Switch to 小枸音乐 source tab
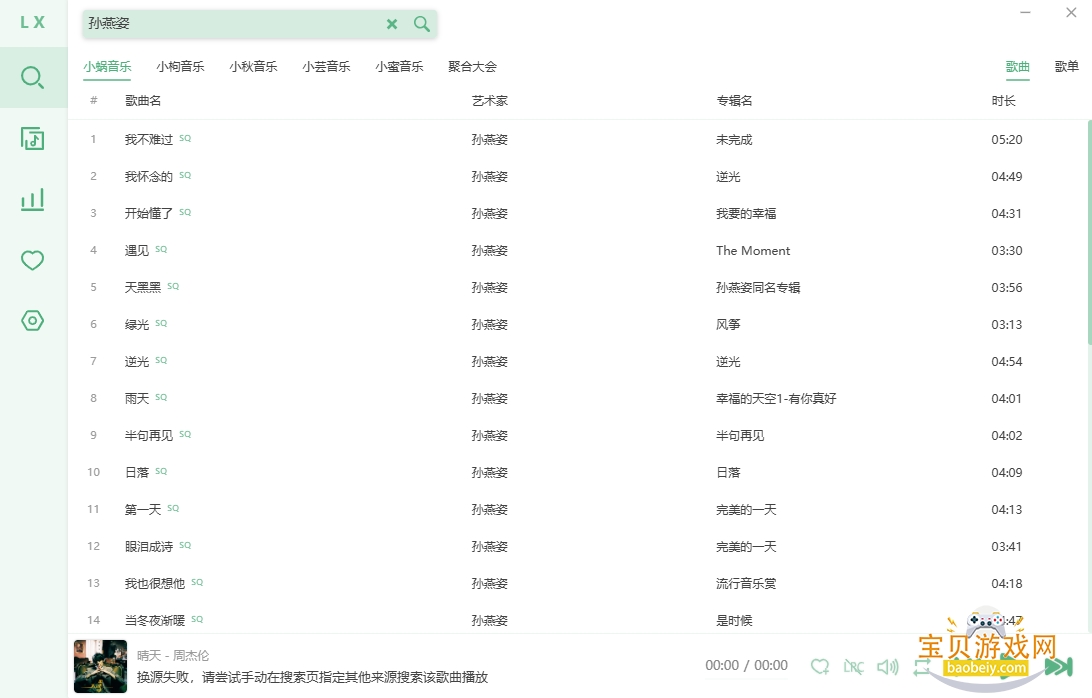This screenshot has width=1092, height=698. pyautogui.click(x=180, y=67)
